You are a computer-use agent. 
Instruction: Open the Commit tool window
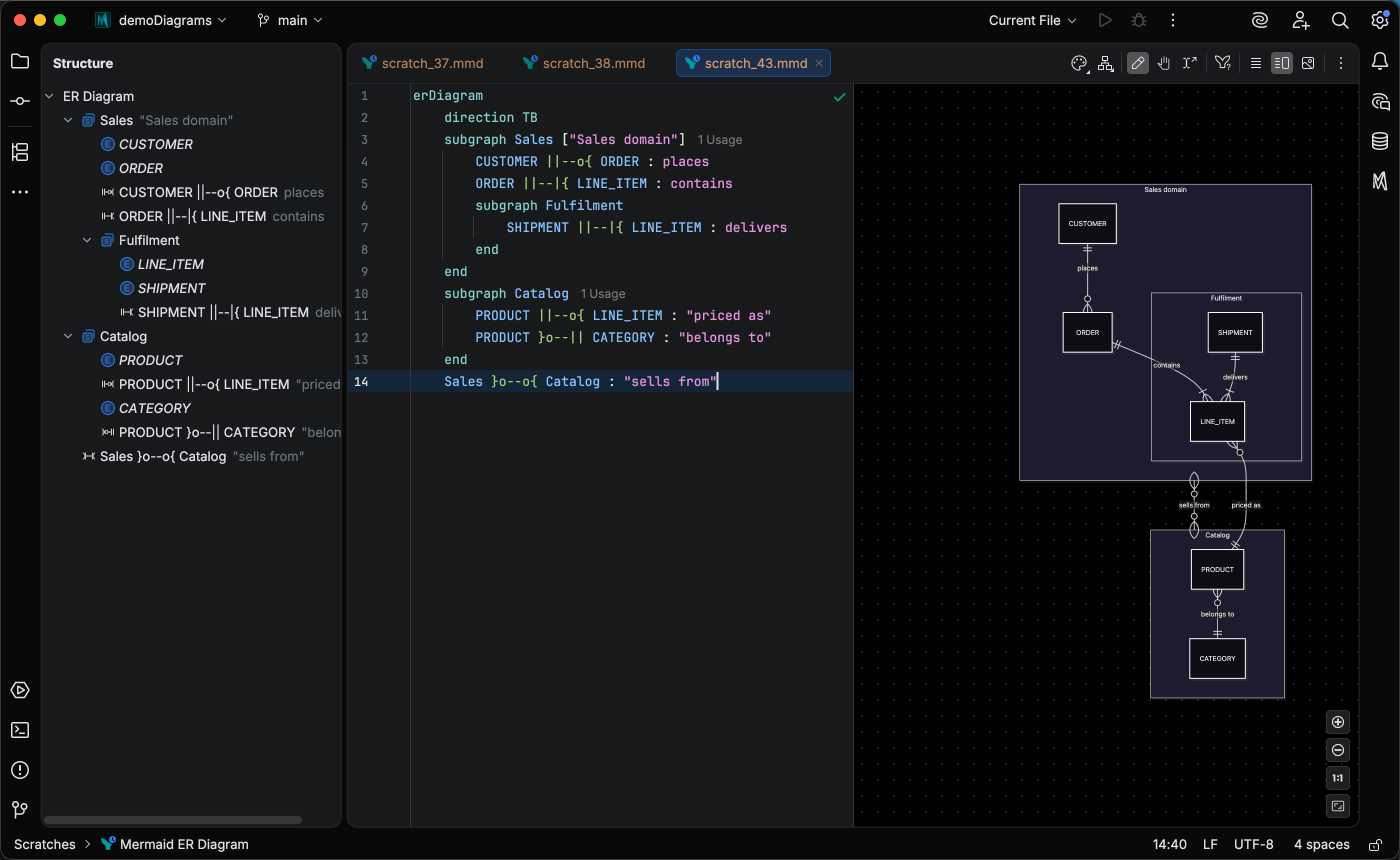[20, 101]
